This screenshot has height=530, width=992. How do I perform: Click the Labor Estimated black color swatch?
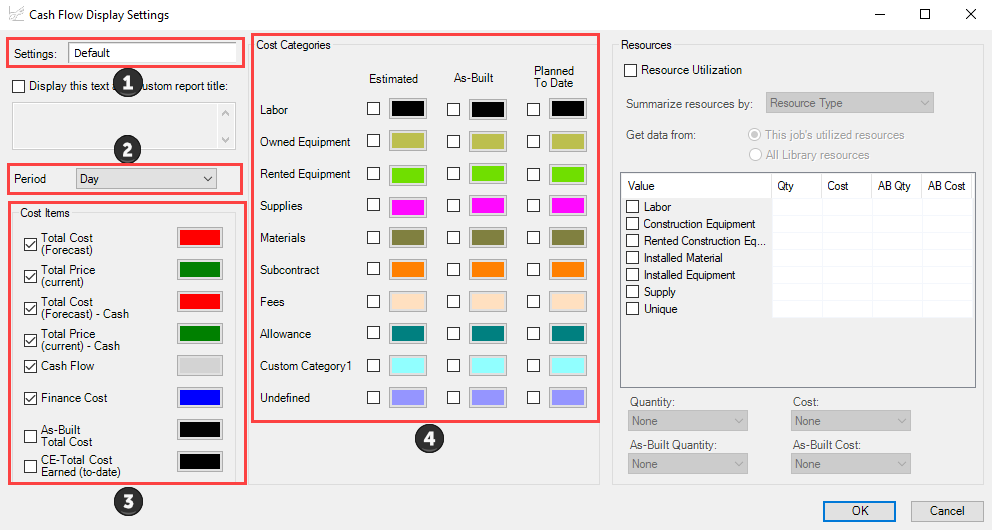pos(409,110)
